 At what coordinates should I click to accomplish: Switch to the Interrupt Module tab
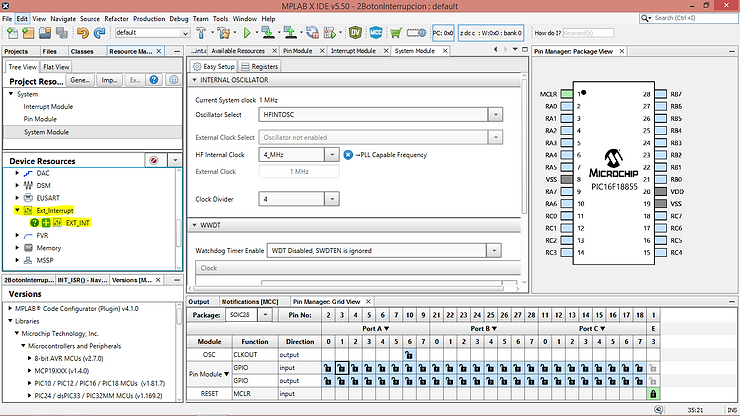coord(353,51)
